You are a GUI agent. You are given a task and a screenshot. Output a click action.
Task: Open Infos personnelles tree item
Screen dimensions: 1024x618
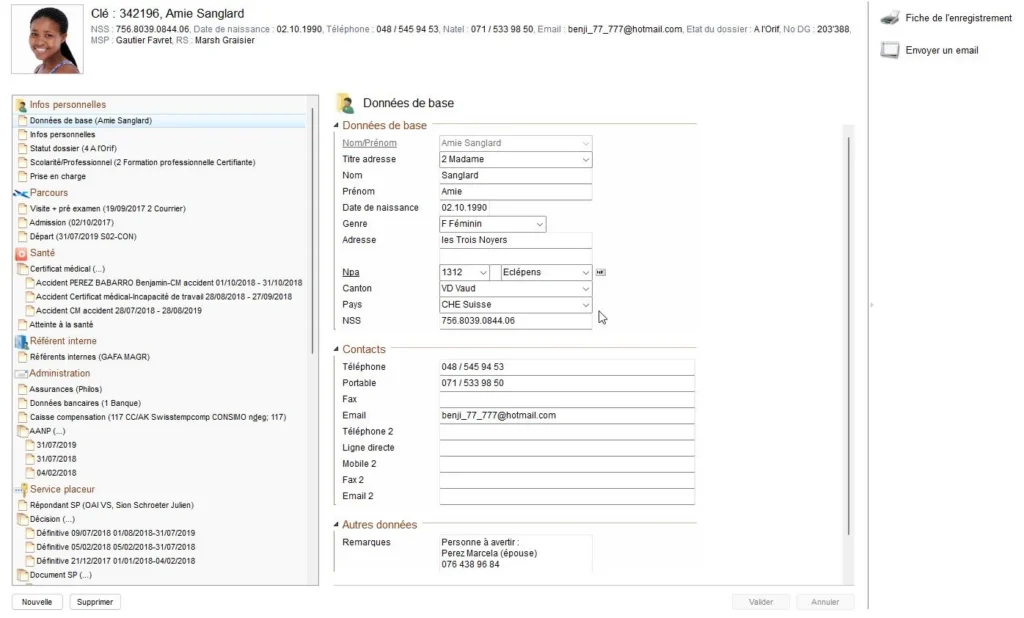pos(62,135)
